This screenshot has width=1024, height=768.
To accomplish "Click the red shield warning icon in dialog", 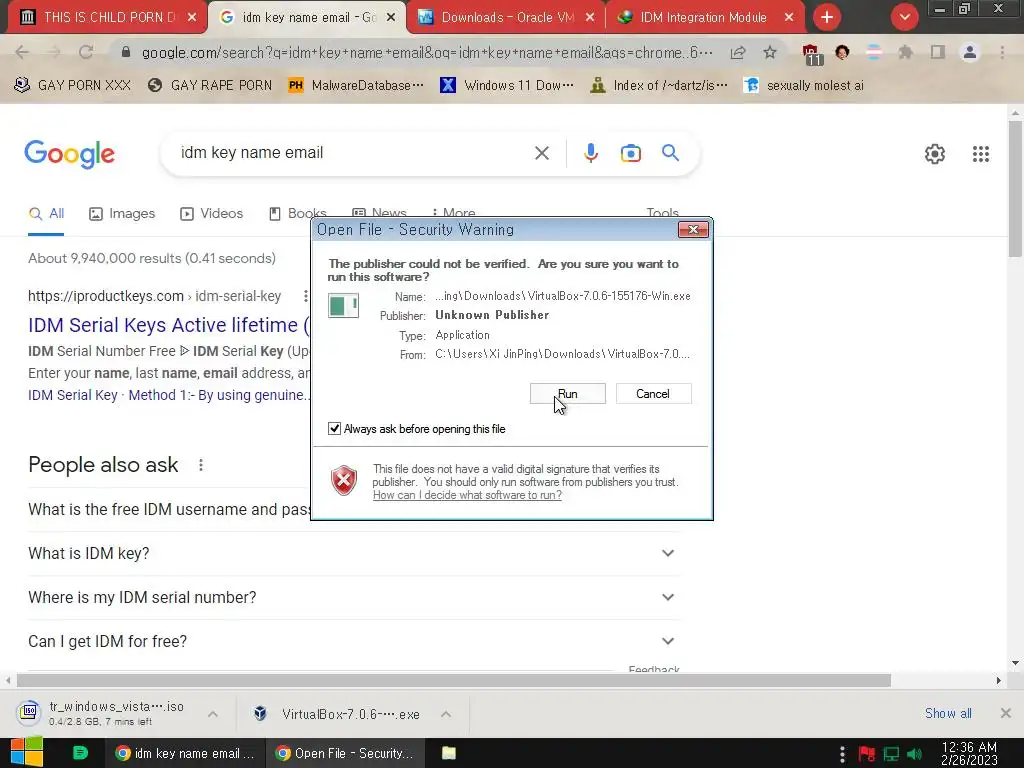I will 344,481.
